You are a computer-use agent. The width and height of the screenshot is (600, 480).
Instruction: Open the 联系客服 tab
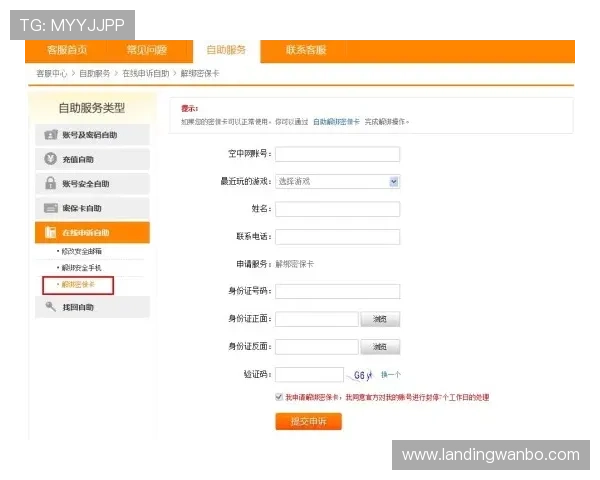pos(306,50)
